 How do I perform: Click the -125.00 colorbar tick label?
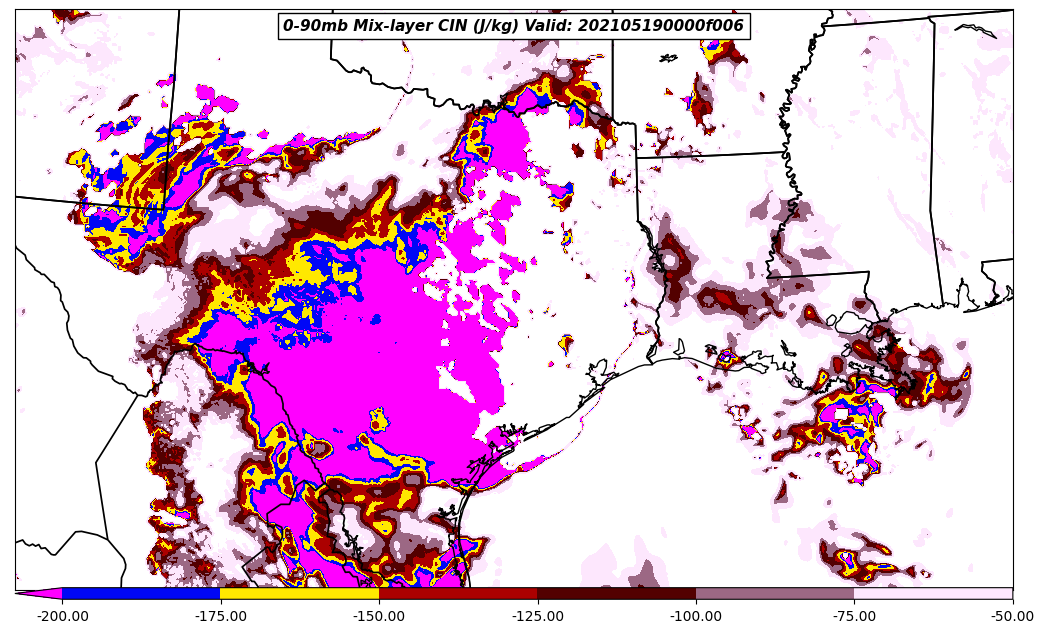538,616
